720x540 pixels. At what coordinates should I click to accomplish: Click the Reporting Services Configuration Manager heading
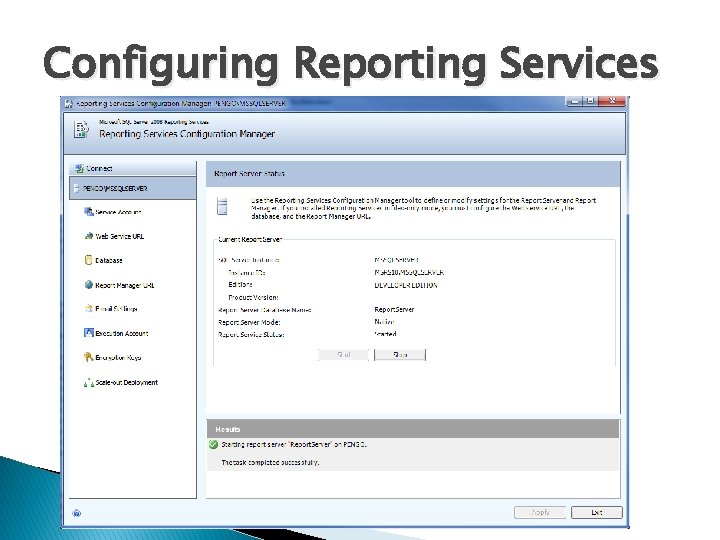187,134
